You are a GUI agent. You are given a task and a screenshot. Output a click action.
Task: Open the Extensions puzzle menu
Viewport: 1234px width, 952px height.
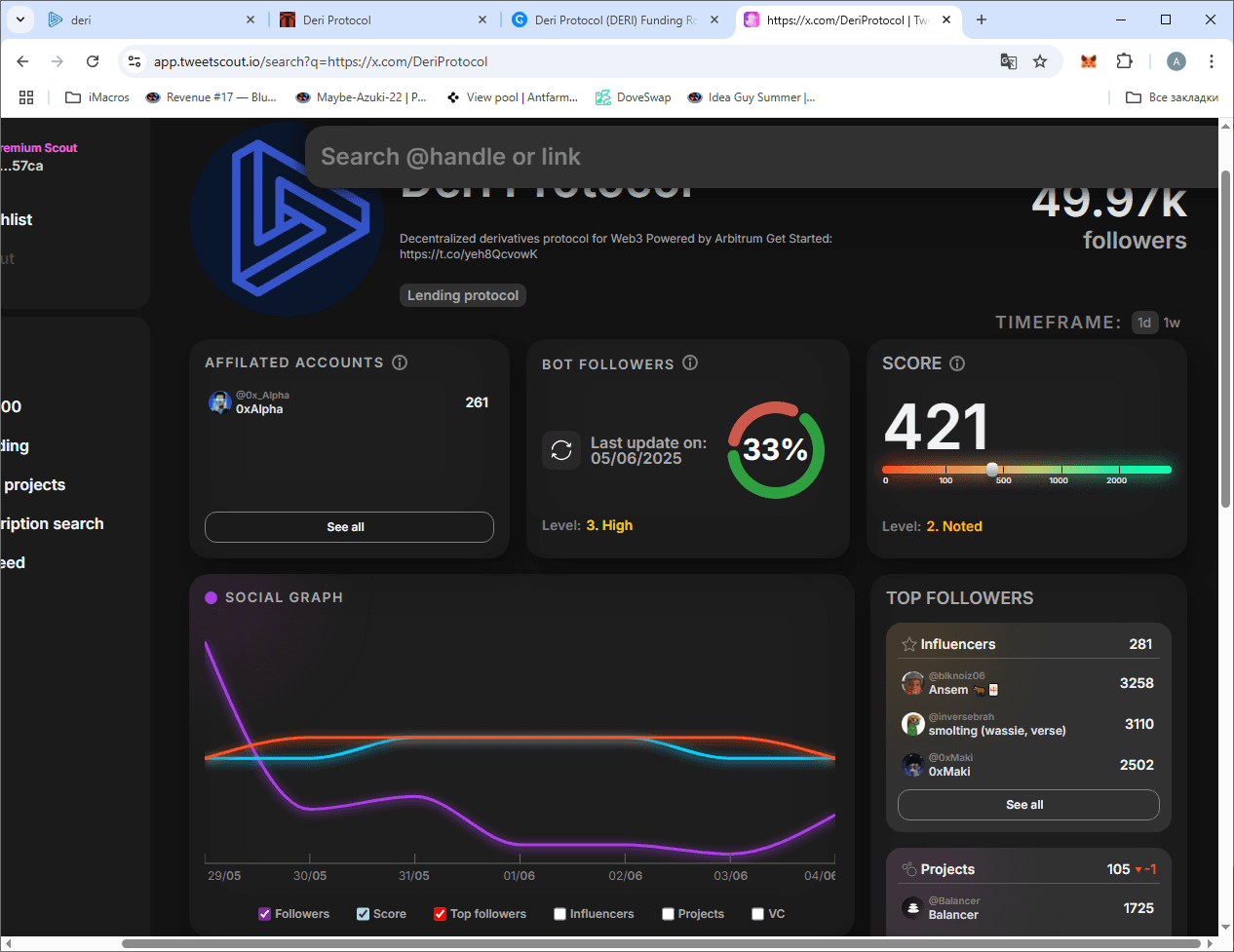[x=1124, y=61]
